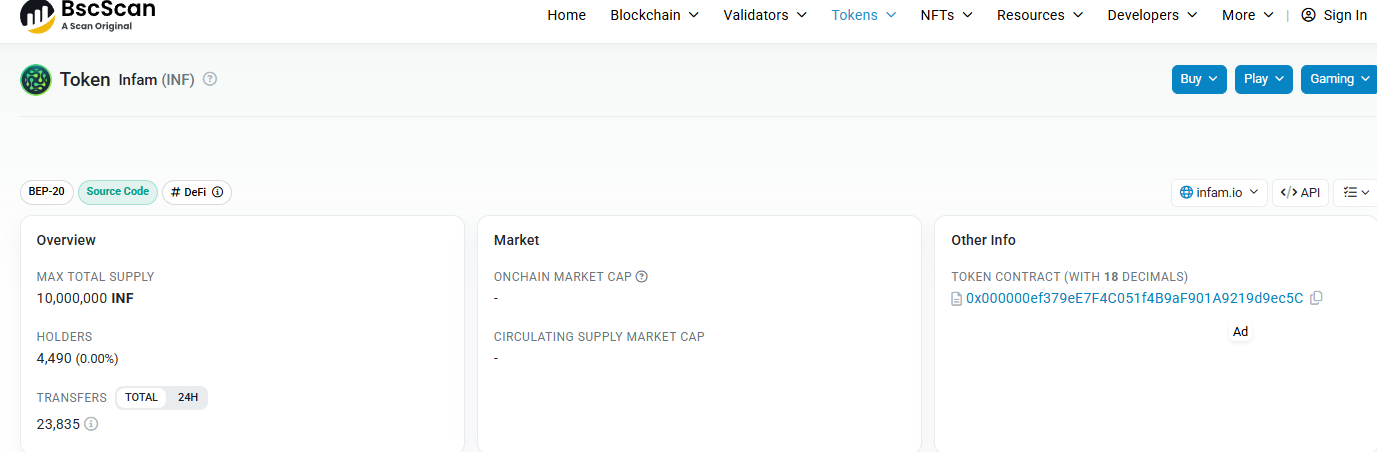Open the token contract address link
Viewport: 1377px width, 452px height.
point(1134,298)
